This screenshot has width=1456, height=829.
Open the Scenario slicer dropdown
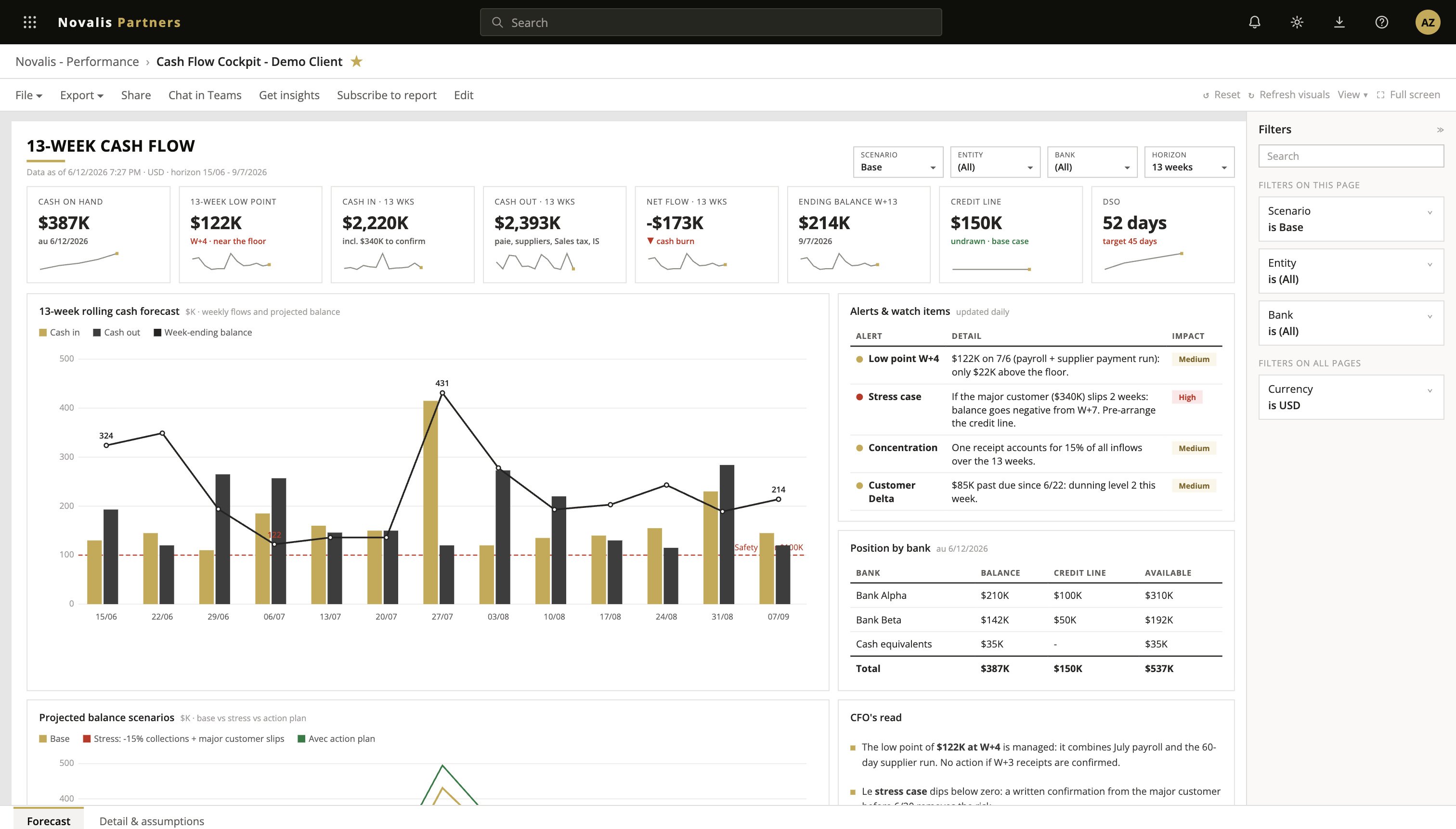coord(898,162)
